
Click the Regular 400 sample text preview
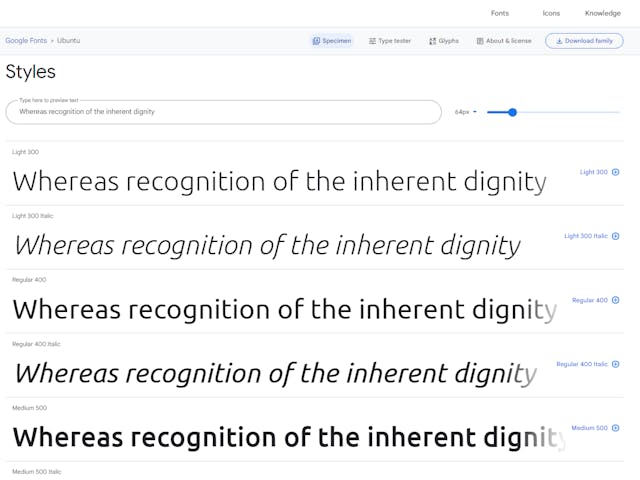[x=285, y=309]
